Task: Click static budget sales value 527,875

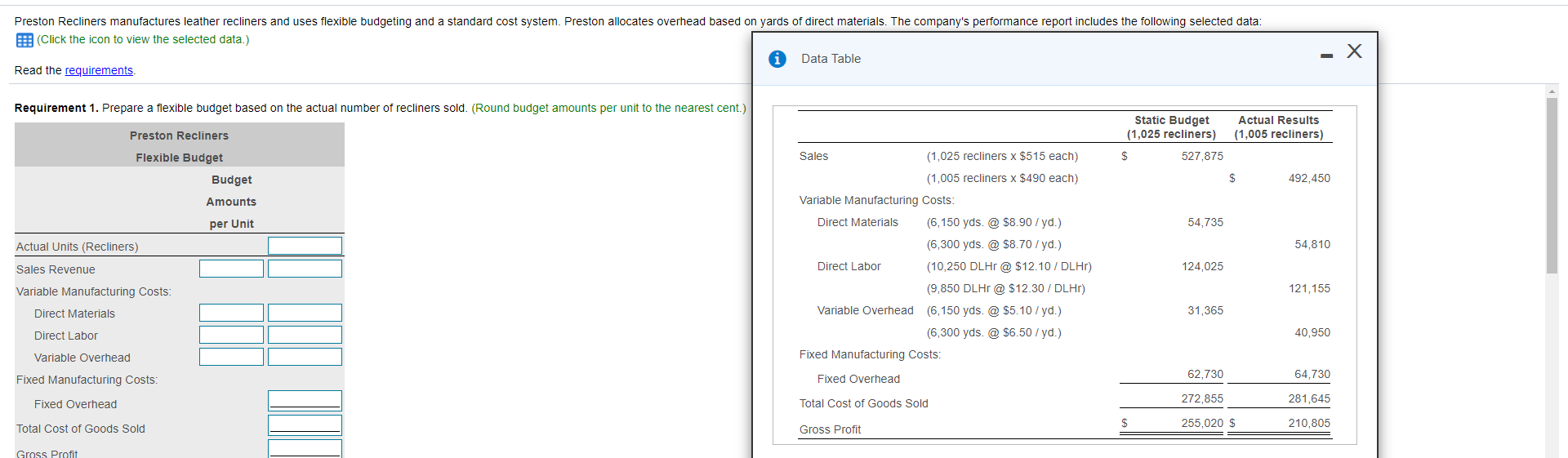Action: (x=1202, y=156)
